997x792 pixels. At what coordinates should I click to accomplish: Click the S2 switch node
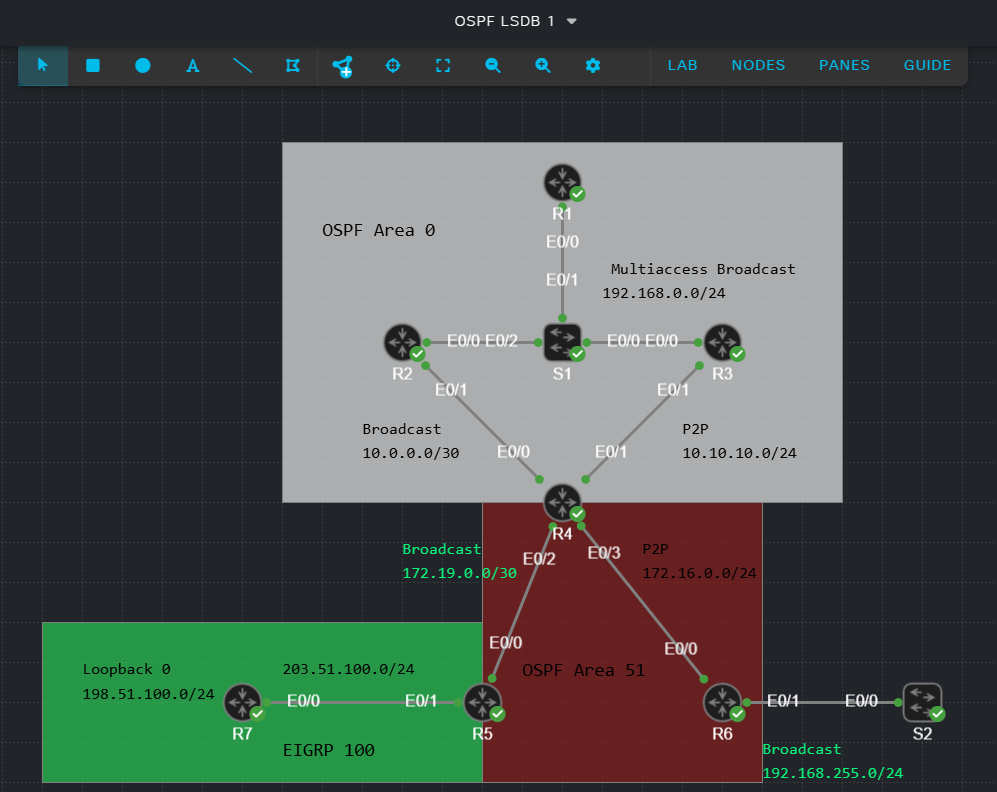coord(922,701)
